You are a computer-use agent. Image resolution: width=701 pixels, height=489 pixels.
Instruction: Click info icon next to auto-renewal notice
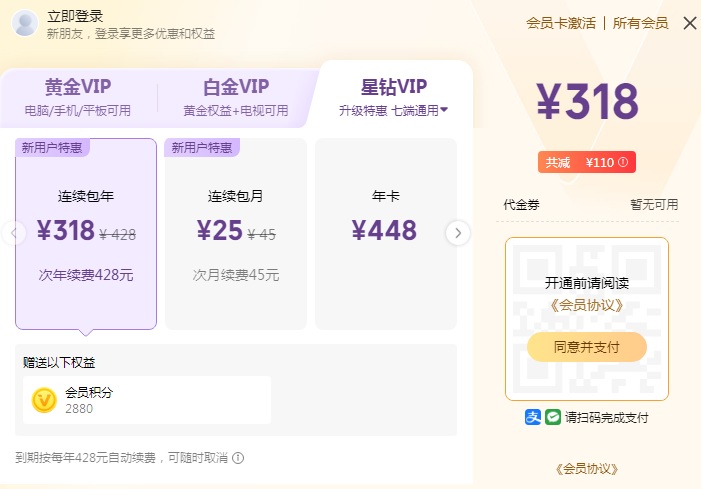[x=238, y=458]
